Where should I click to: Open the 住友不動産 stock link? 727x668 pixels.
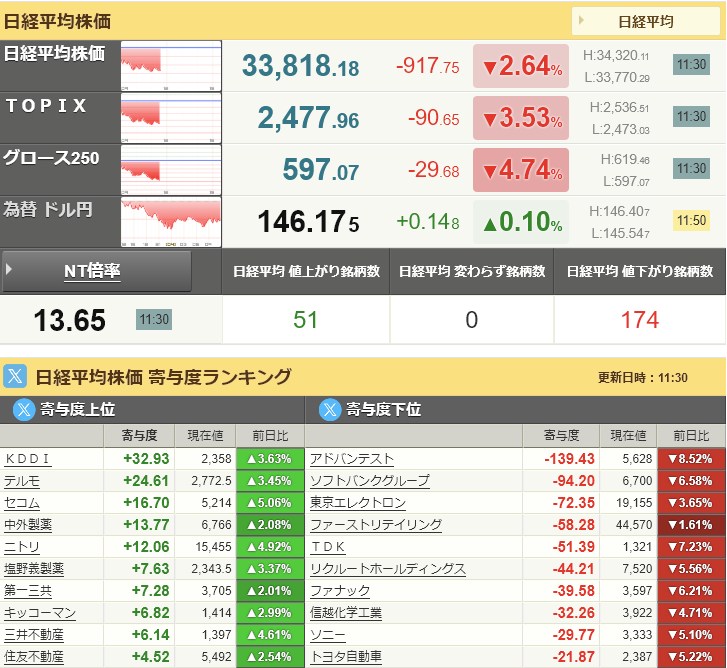(x=34, y=657)
